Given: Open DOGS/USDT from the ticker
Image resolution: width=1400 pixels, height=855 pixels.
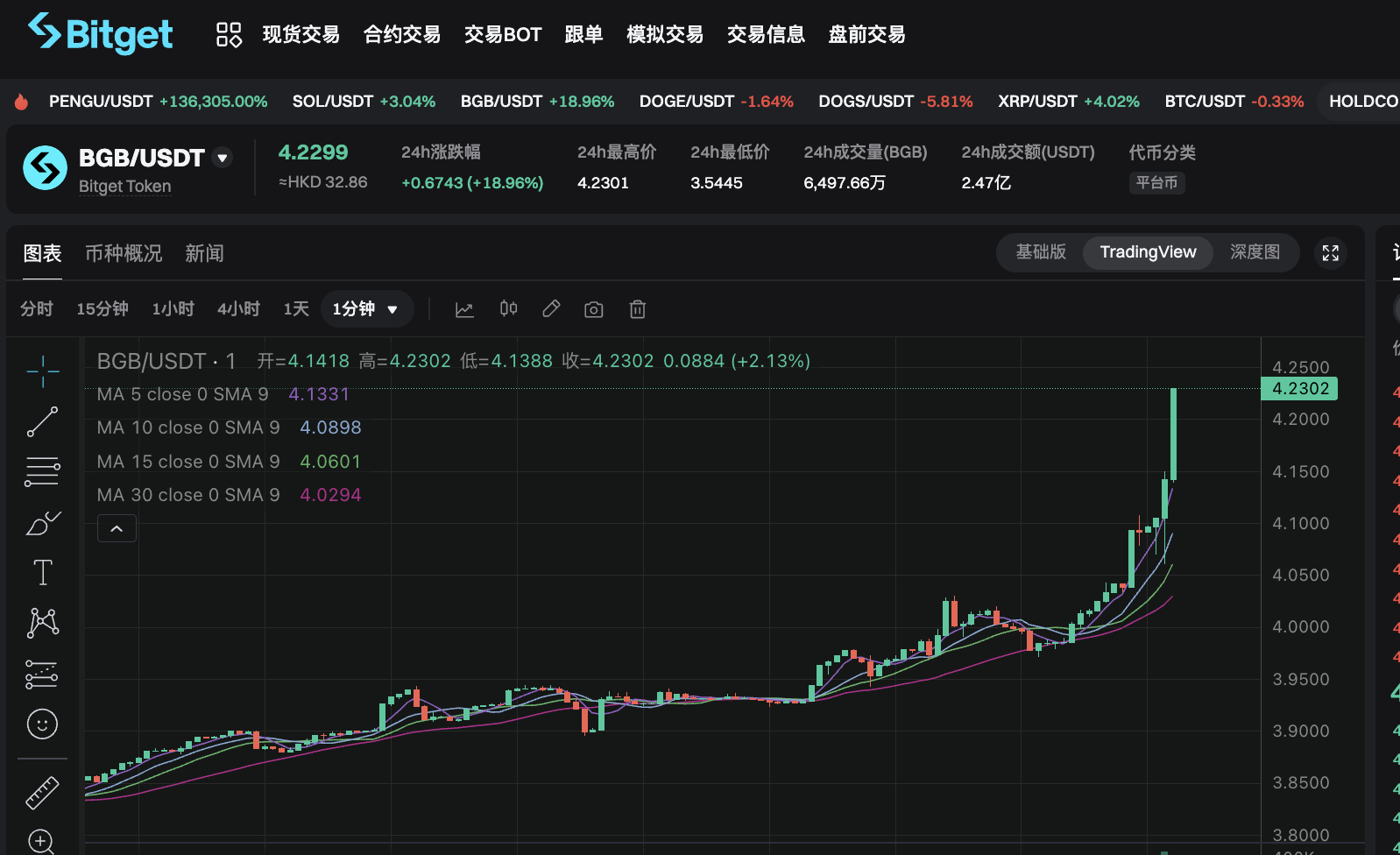Looking at the screenshot, I should (895, 102).
